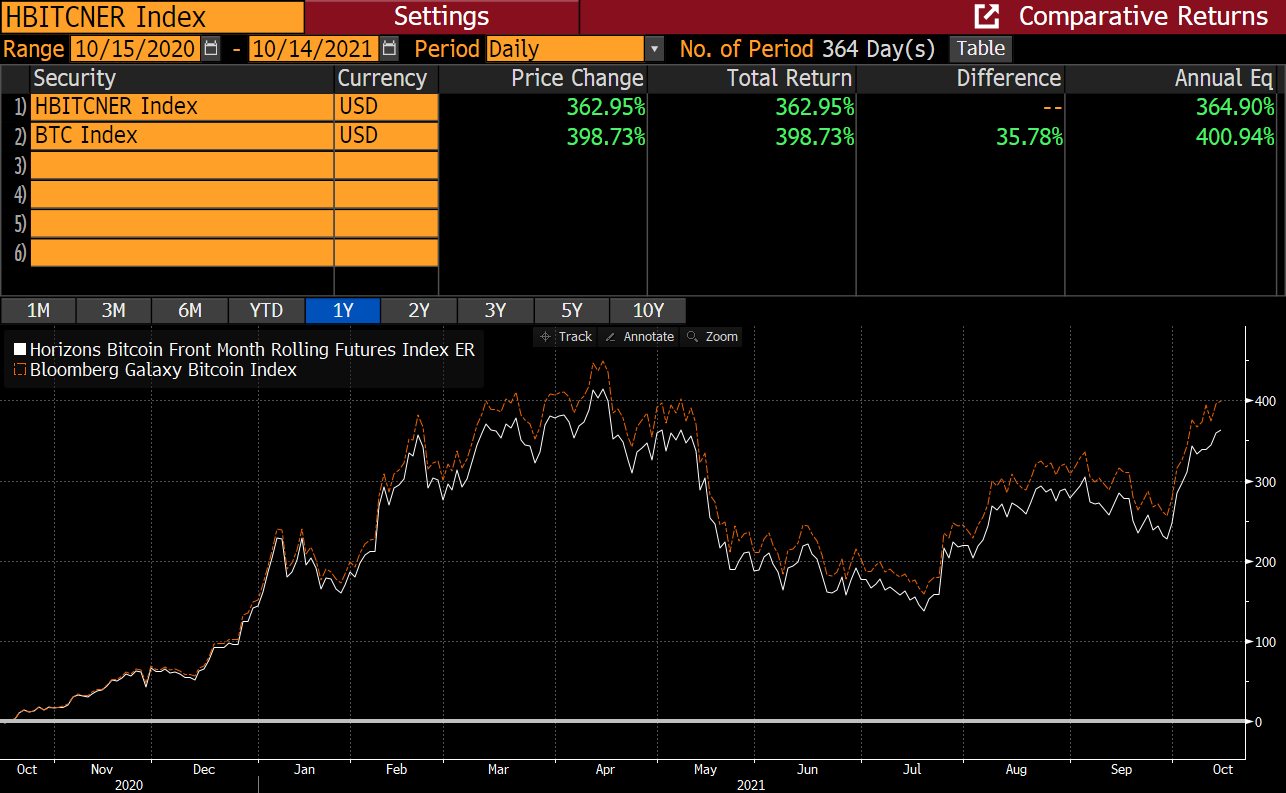Choose the 5Y time range
This screenshot has height=793, width=1286.
tap(571, 311)
